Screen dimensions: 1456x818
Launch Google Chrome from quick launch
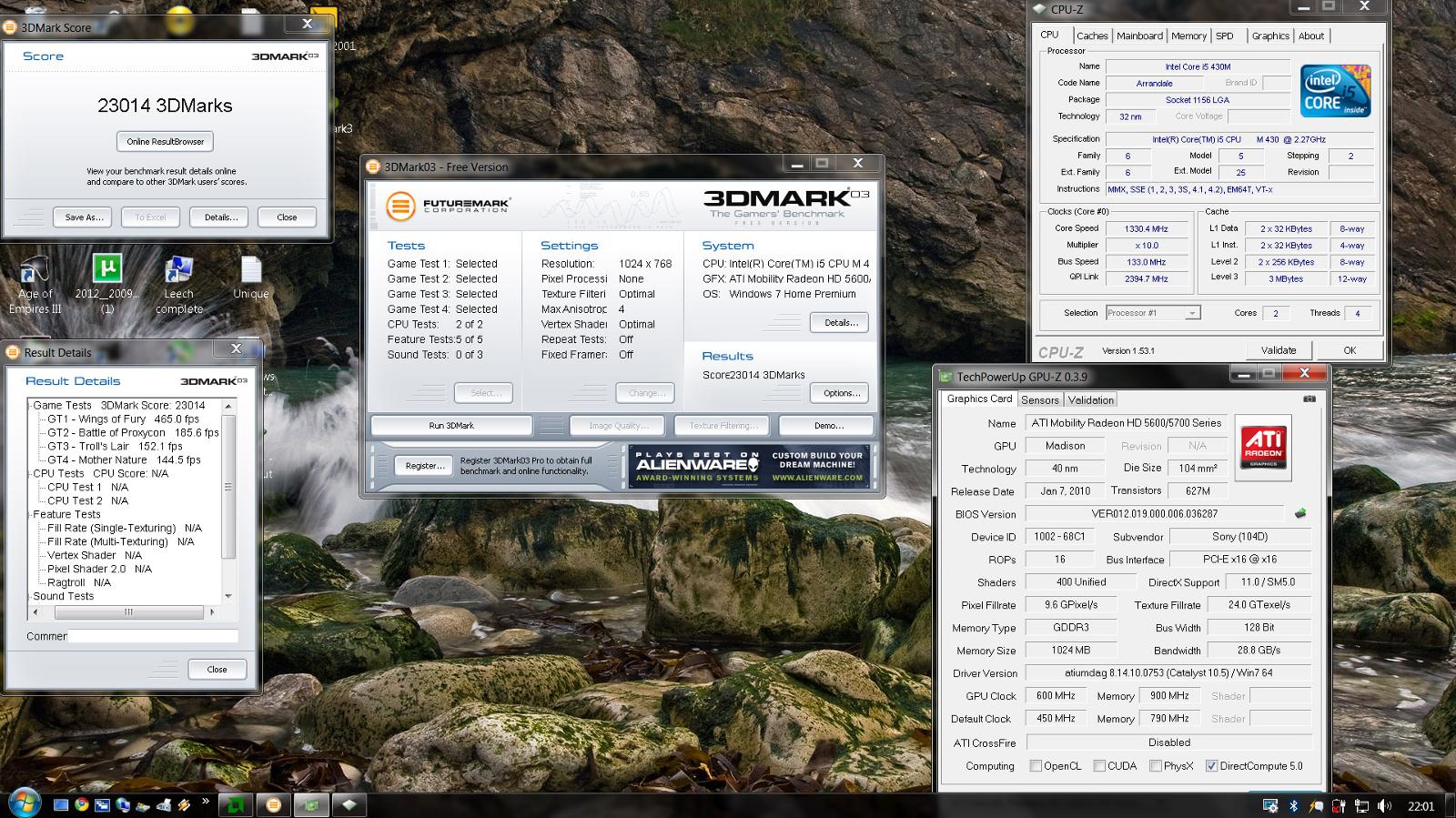[82, 804]
